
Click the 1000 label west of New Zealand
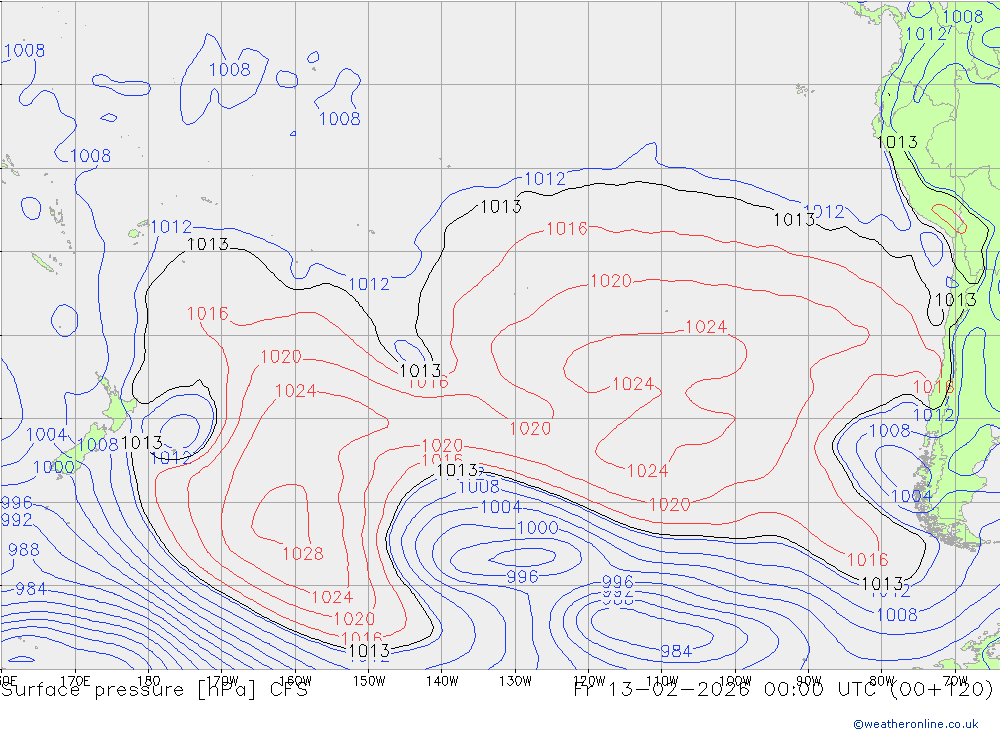tap(52, 467)
